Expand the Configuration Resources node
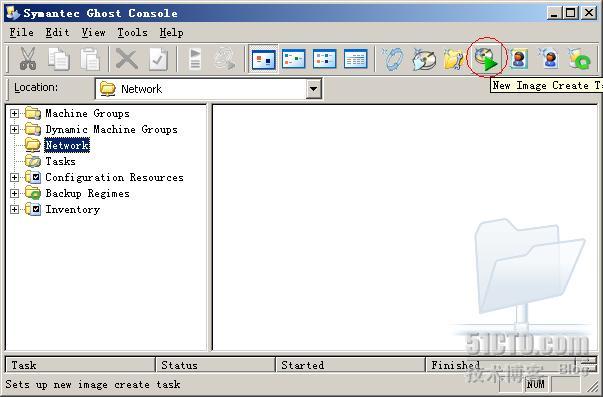The height and width of the screenshot is (397, 603). click(x=14, y=177)
